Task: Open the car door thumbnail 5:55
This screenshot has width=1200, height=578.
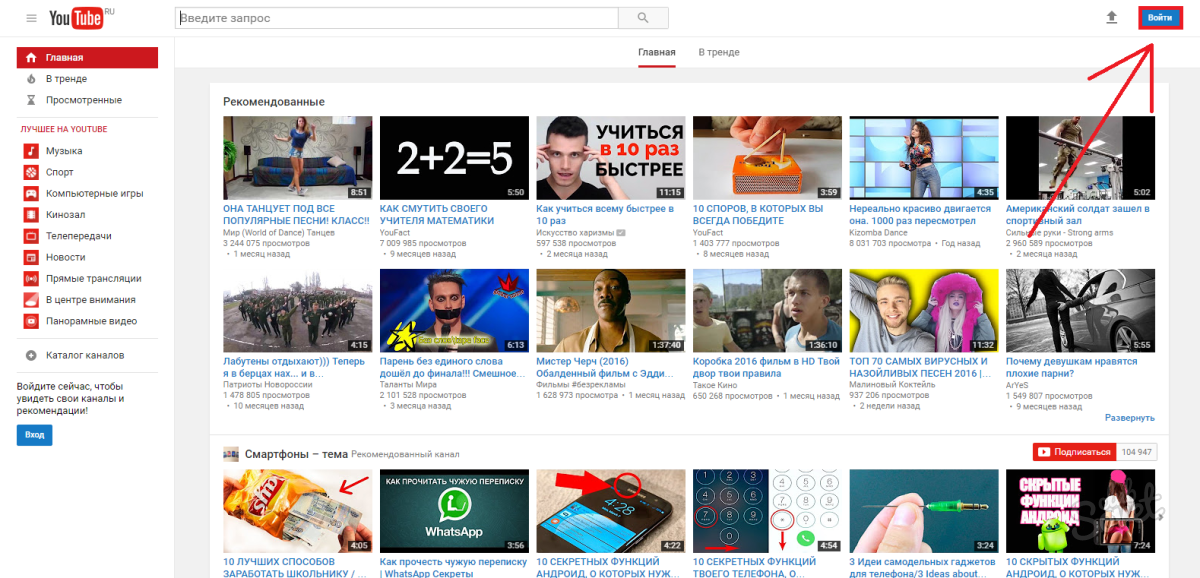Action: [1080, 311]
